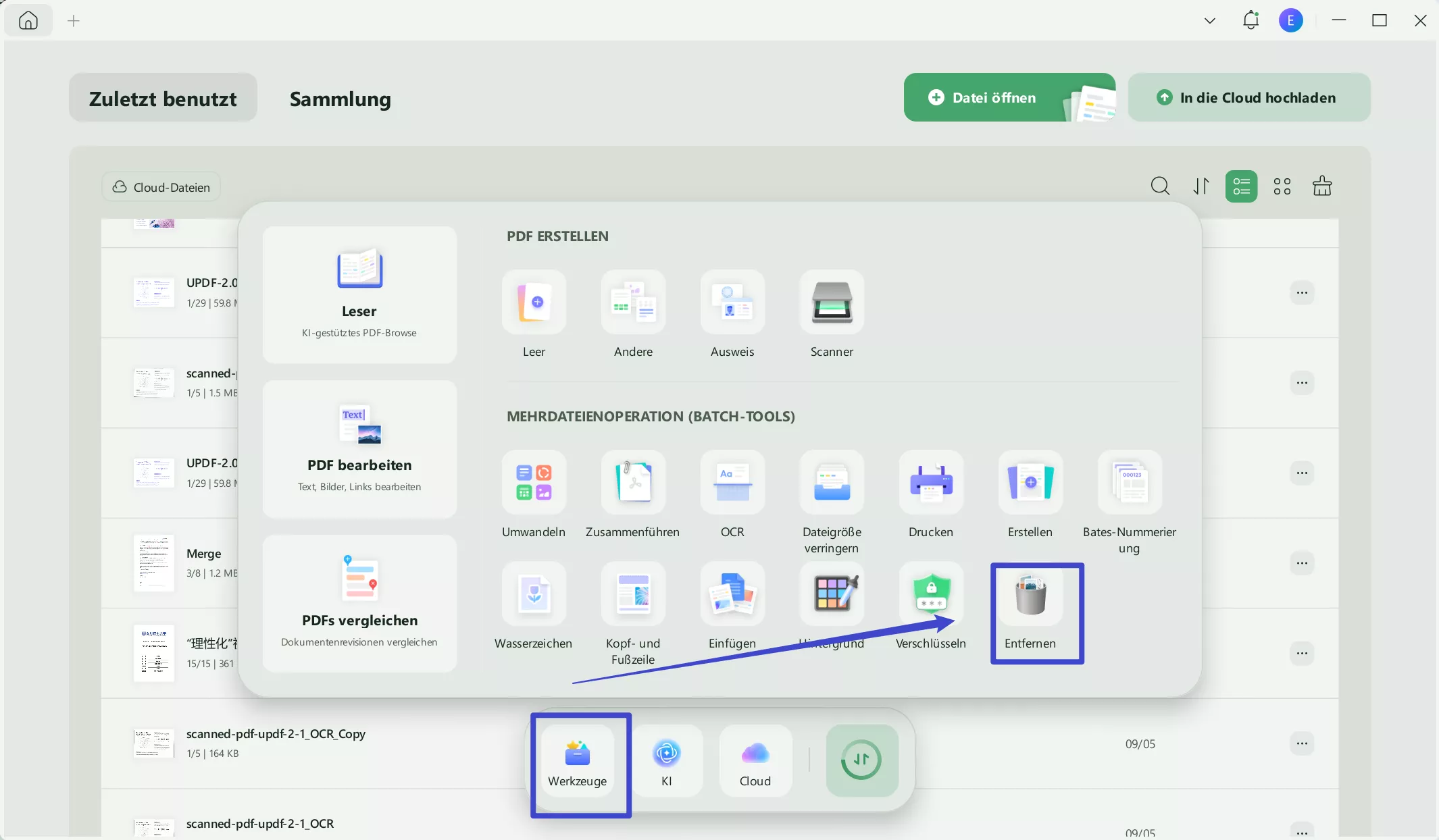Open the Entfernen batch tool
Image resolution: width=1439 pixels, height=840 pixels.
click(1030, 595)
